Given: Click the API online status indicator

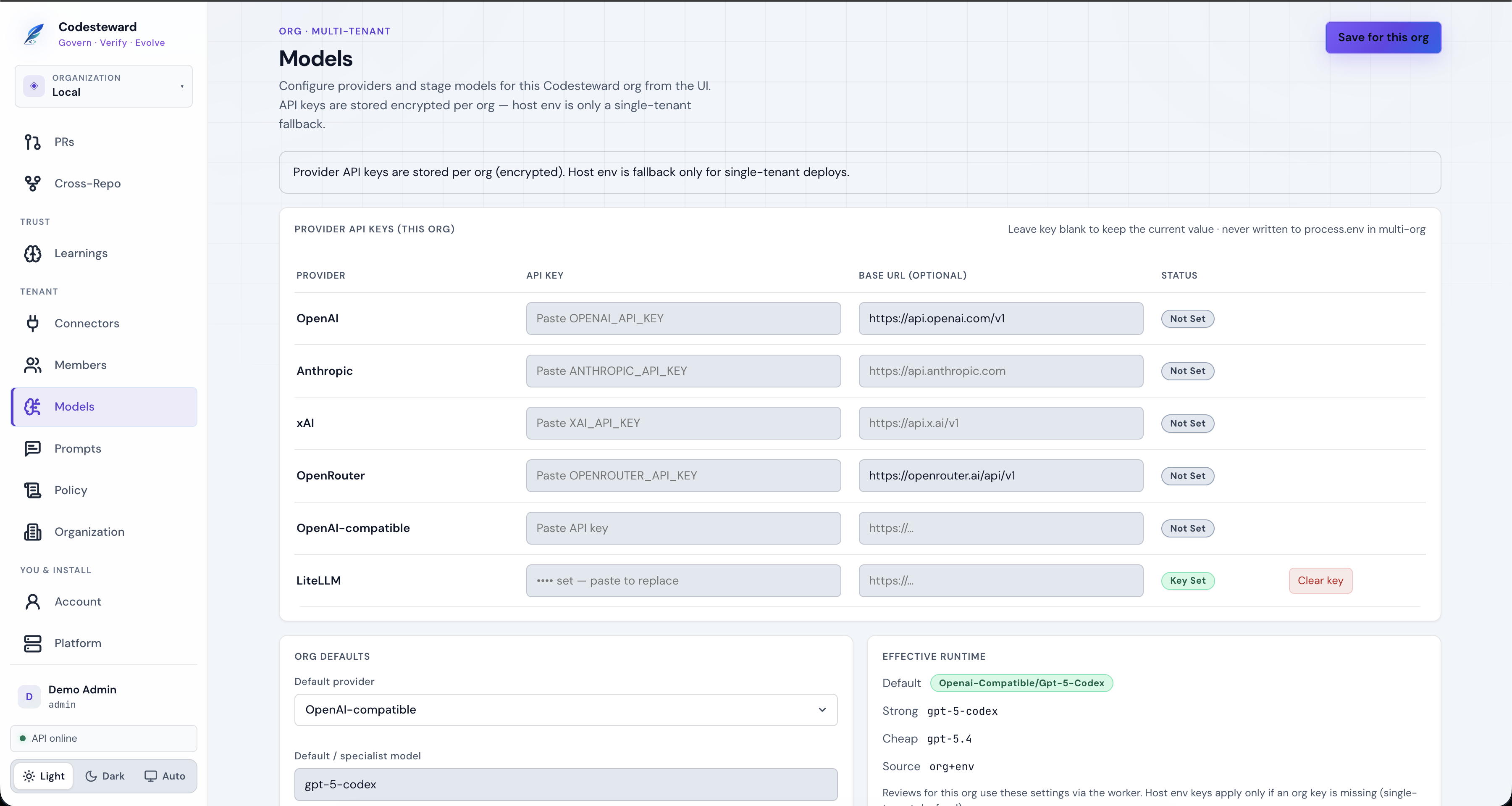Looking at the screenshot, I should click(104, 738).
